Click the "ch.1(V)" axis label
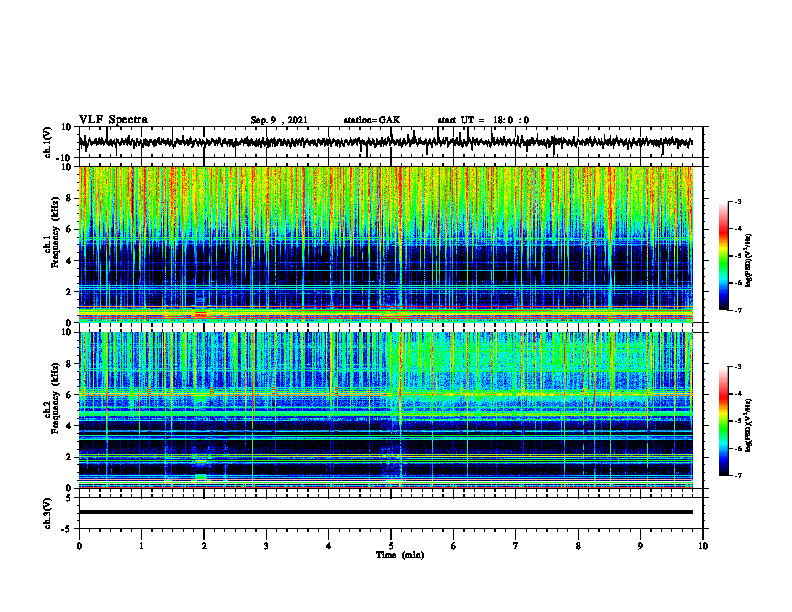This screenshot has width=792, height=612. pyautogui.click(x=48, y=142)
